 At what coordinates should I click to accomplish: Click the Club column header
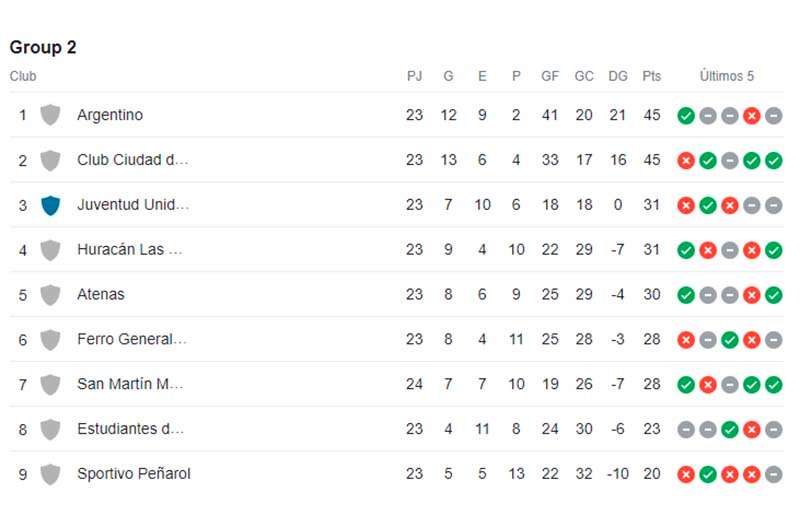(23, 76)
